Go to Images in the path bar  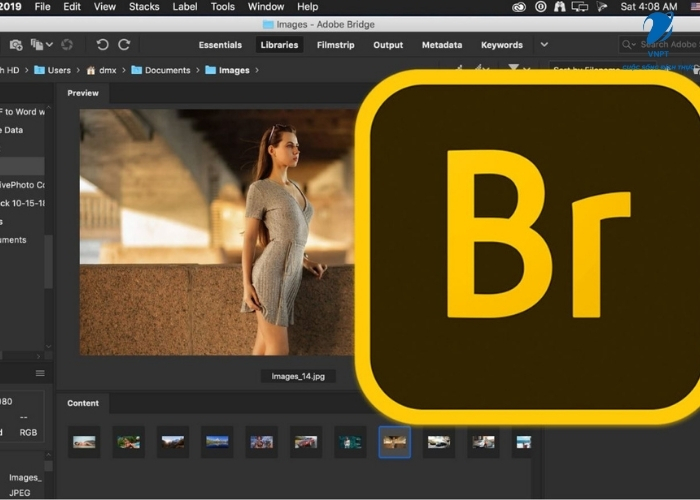(x=234, y=70)
